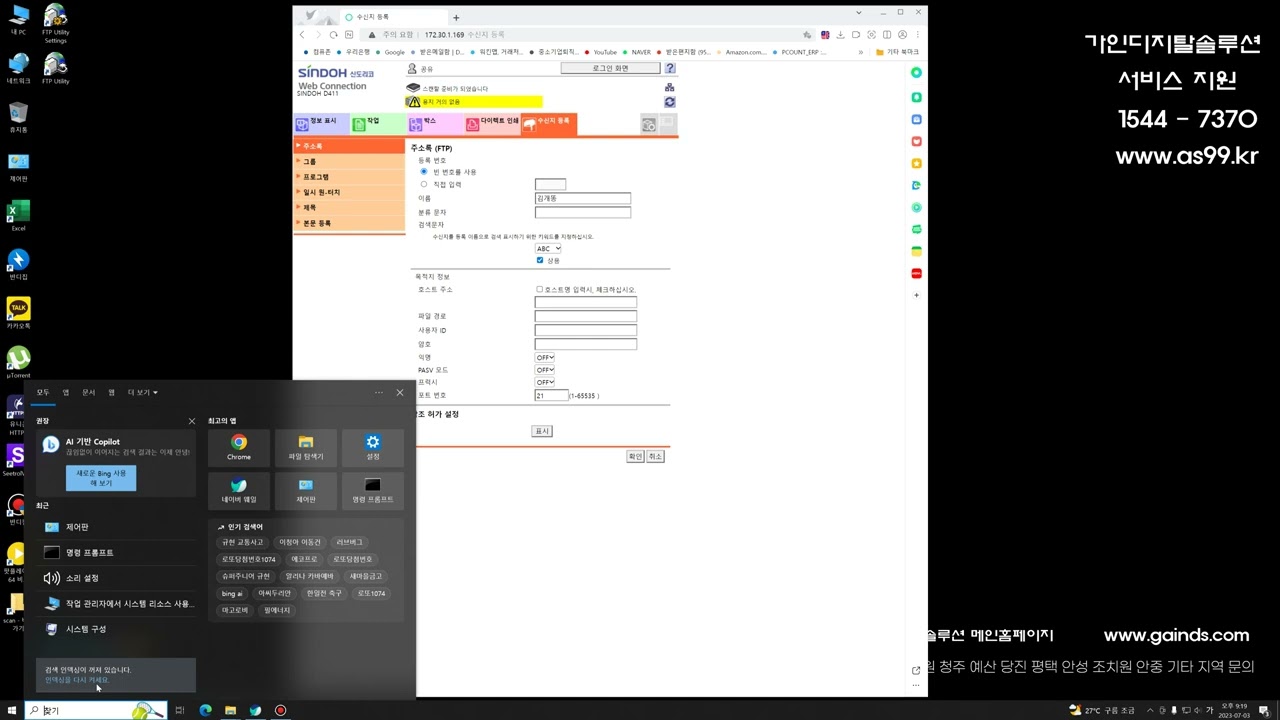Expand 더 보기 filter in search panel
Viewport: 1280px width, 720px height.
(143, 392)
